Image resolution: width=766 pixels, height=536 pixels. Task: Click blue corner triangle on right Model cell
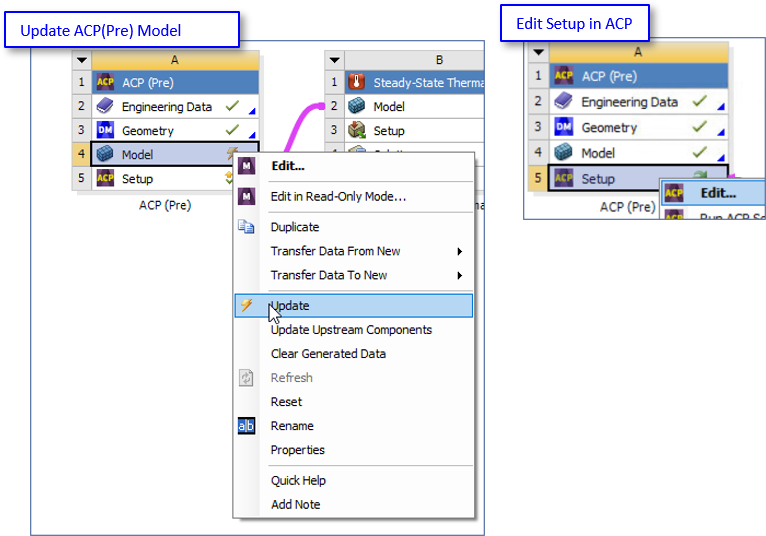pyautogui.click(x=721, y=157)
